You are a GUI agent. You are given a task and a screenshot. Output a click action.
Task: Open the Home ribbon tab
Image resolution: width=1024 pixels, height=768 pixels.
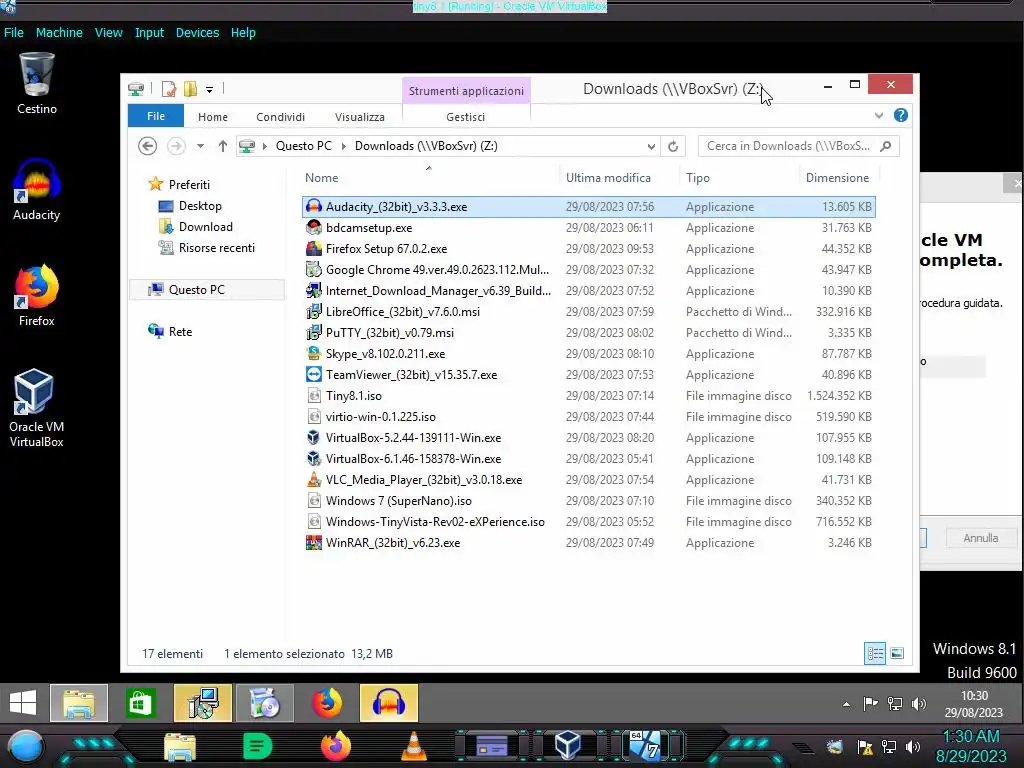pos(213,117)
